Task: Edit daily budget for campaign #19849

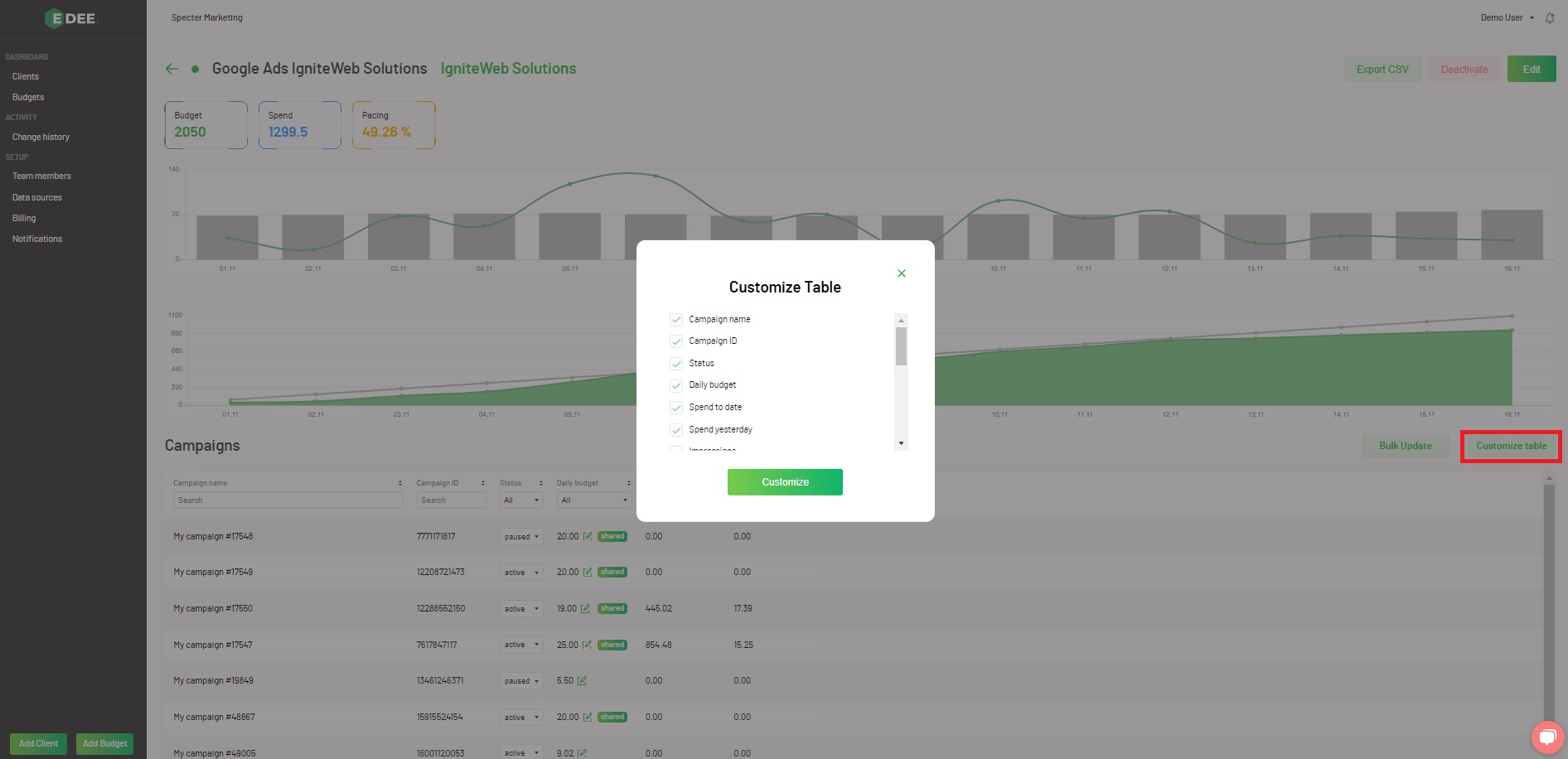Action: pyautogui.click(x=582, y=681)
